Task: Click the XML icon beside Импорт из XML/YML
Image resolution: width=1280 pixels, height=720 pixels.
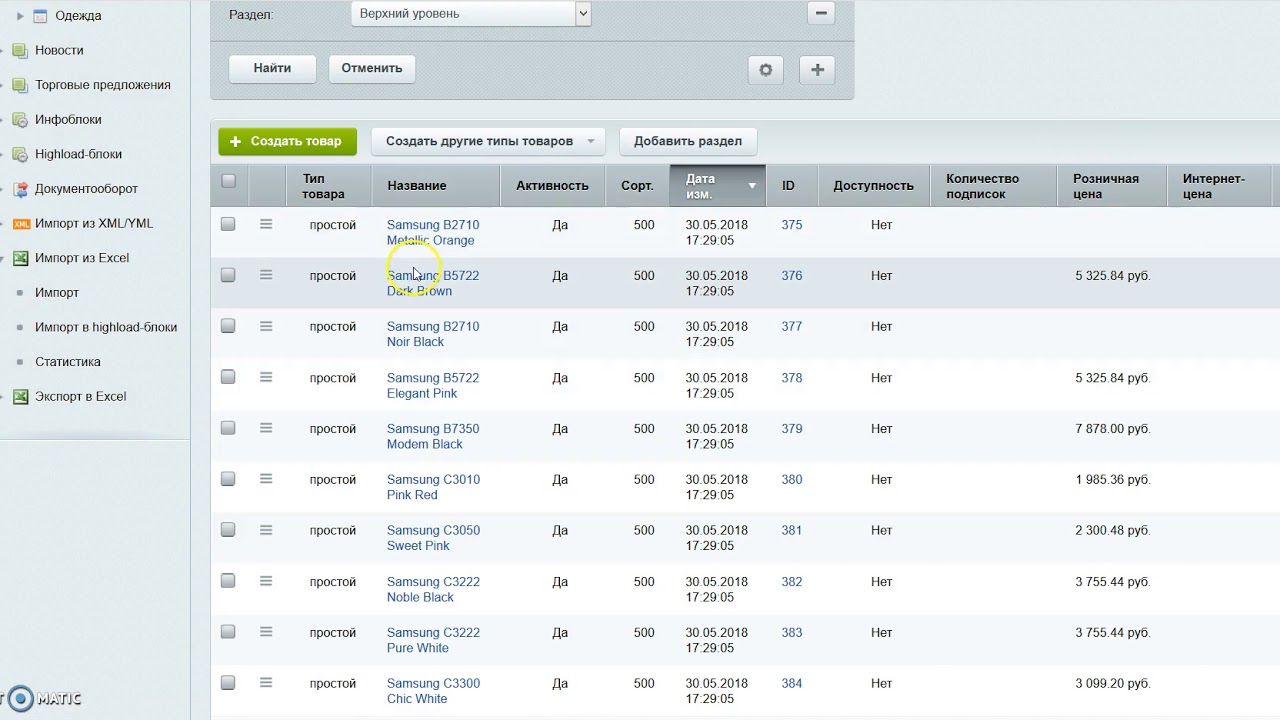Action: [19, 224]
